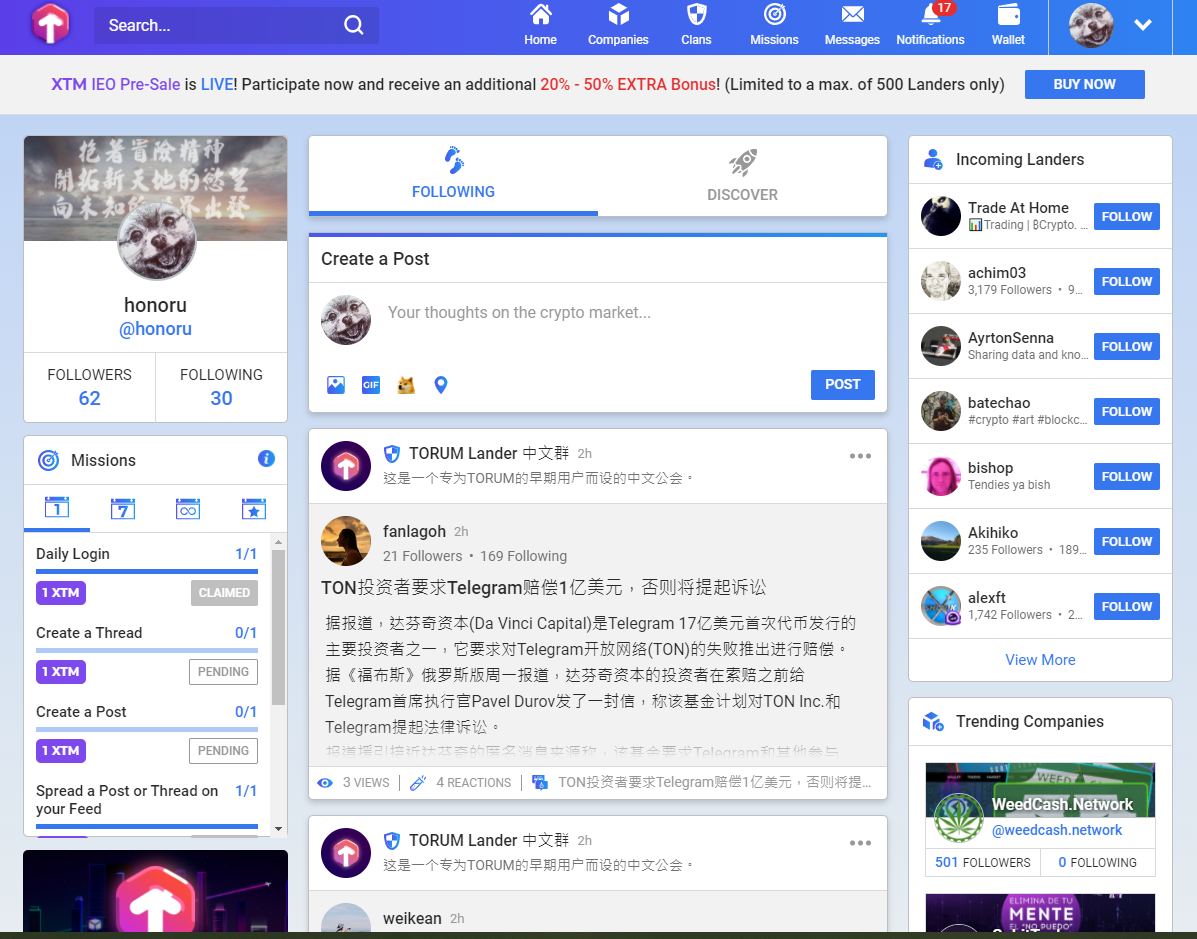The image size is (1197, 939).
Task: Click the BUY NOW button
Action: [x=1084, y=84]
